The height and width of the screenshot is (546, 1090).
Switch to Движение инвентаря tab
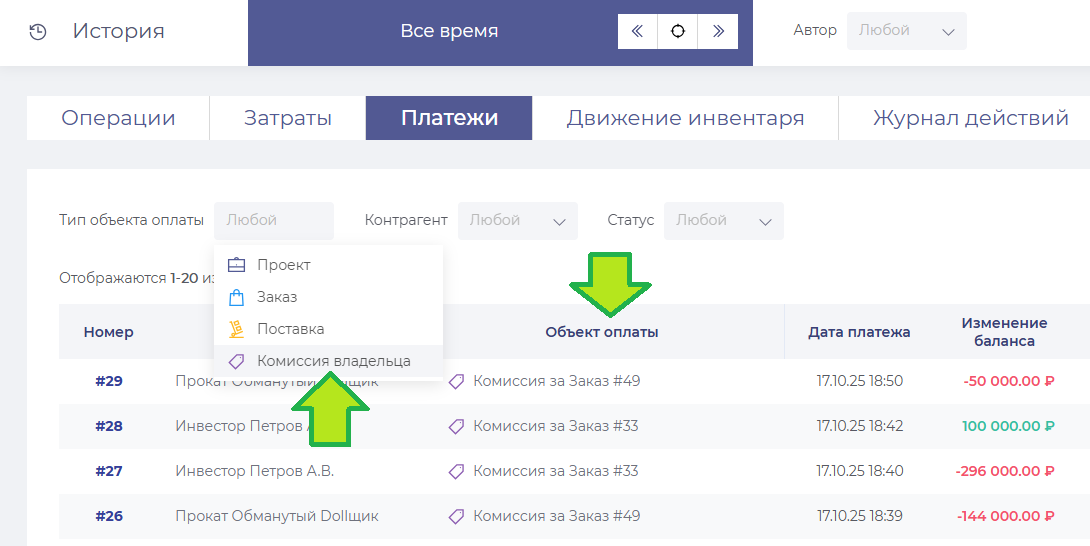(x=685, y=118)
